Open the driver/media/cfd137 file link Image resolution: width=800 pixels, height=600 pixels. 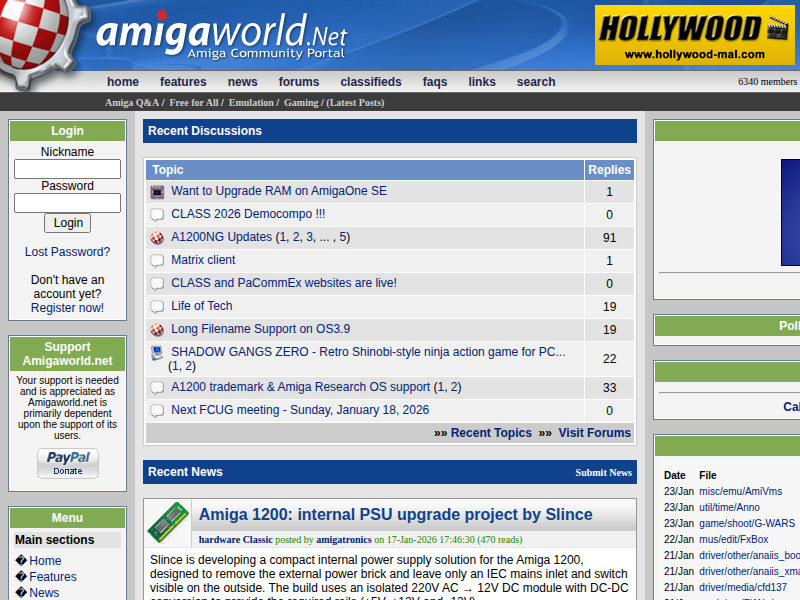(743, 587)
